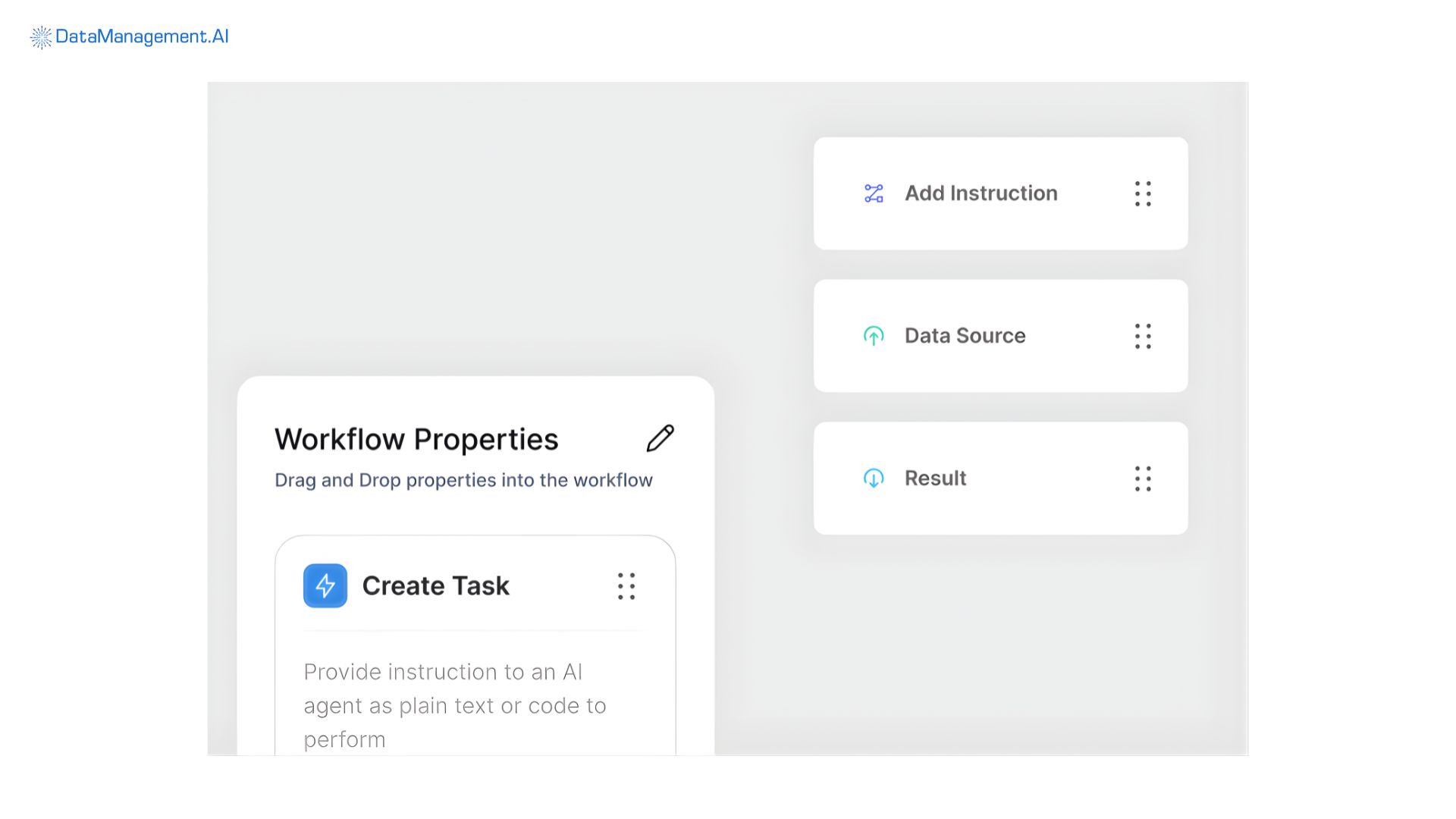Click the drag handle on Data Source
1456x819 pixels.
pyautogui.click(x=1143, y=336)
